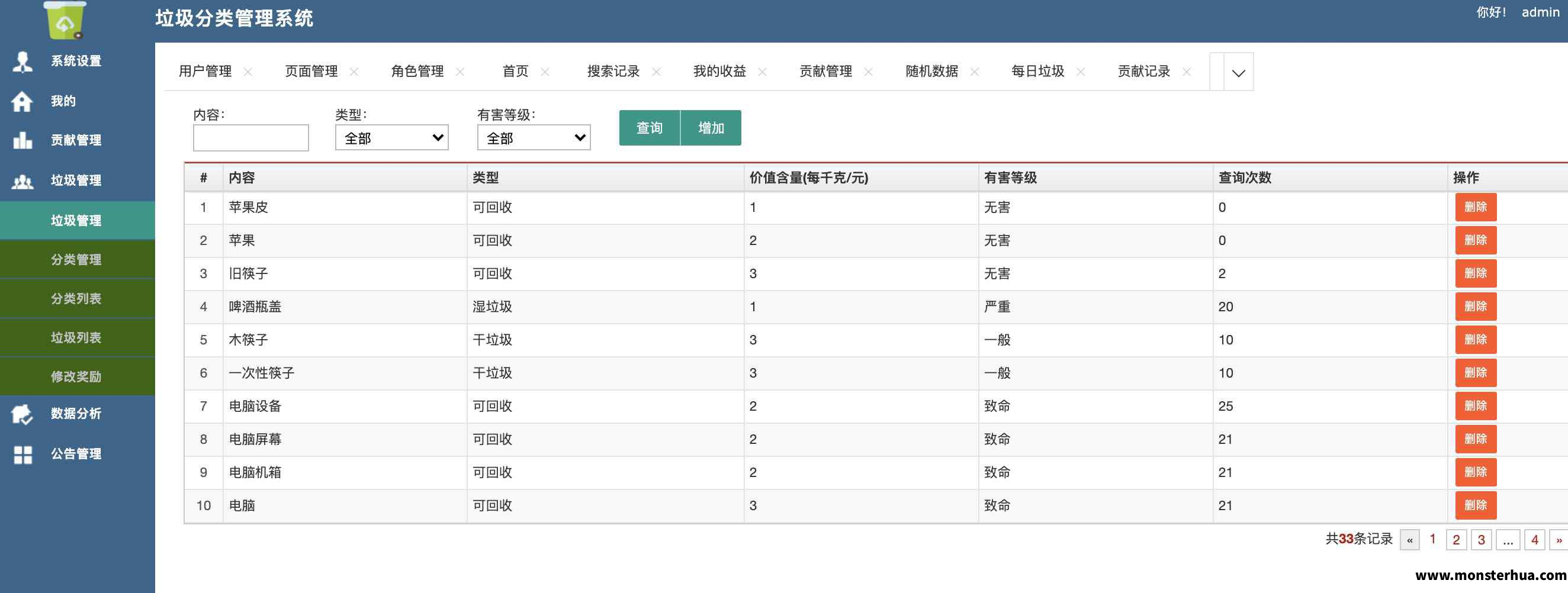Switch to the 每日垃圾 tab
The image size is (1568, 593).
pyautogui.click(x=1038, y=72)
